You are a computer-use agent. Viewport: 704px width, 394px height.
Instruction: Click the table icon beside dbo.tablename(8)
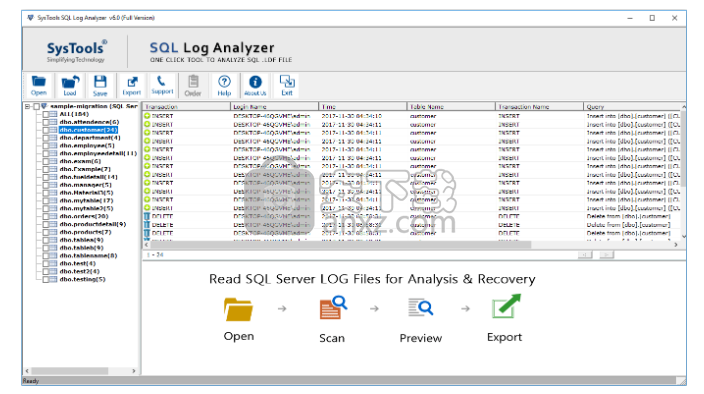[53, 256]
